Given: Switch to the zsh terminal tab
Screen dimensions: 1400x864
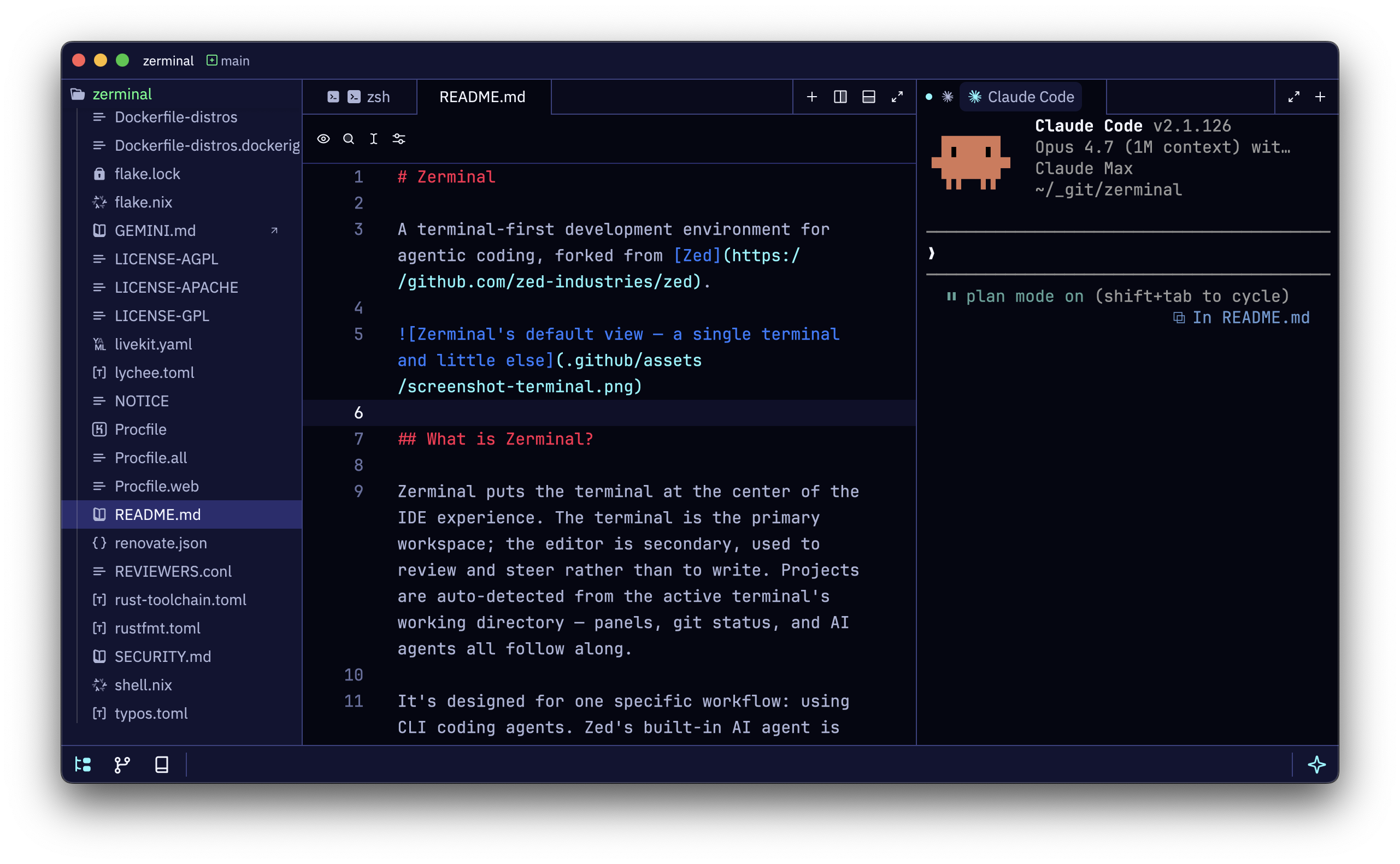Looking at the screenshot, I should 359,97.
